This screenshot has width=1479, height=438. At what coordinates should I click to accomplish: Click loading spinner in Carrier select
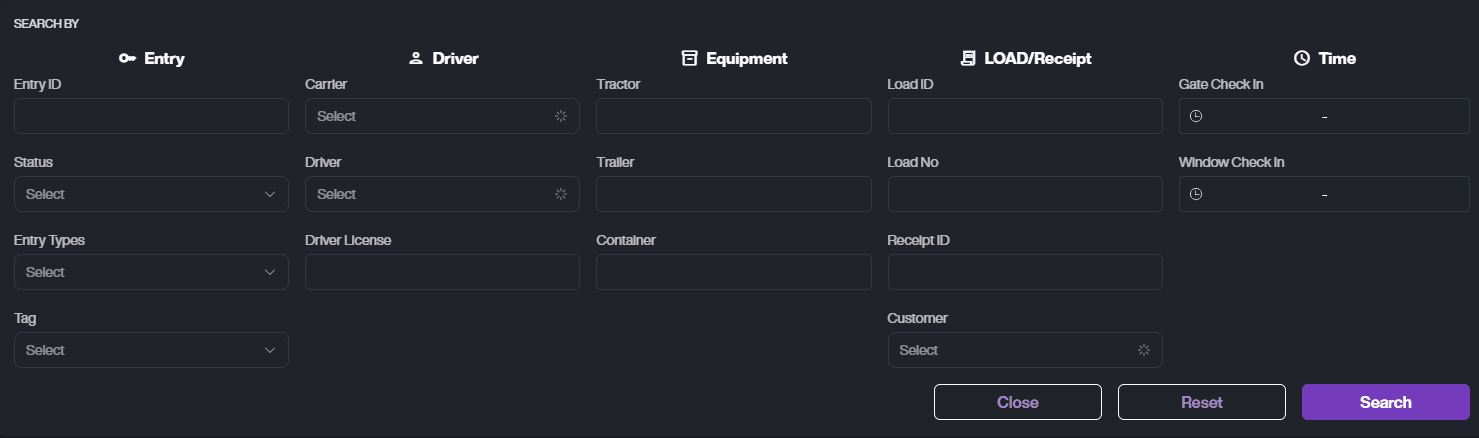pyautogui.click(x=561, y=117)
